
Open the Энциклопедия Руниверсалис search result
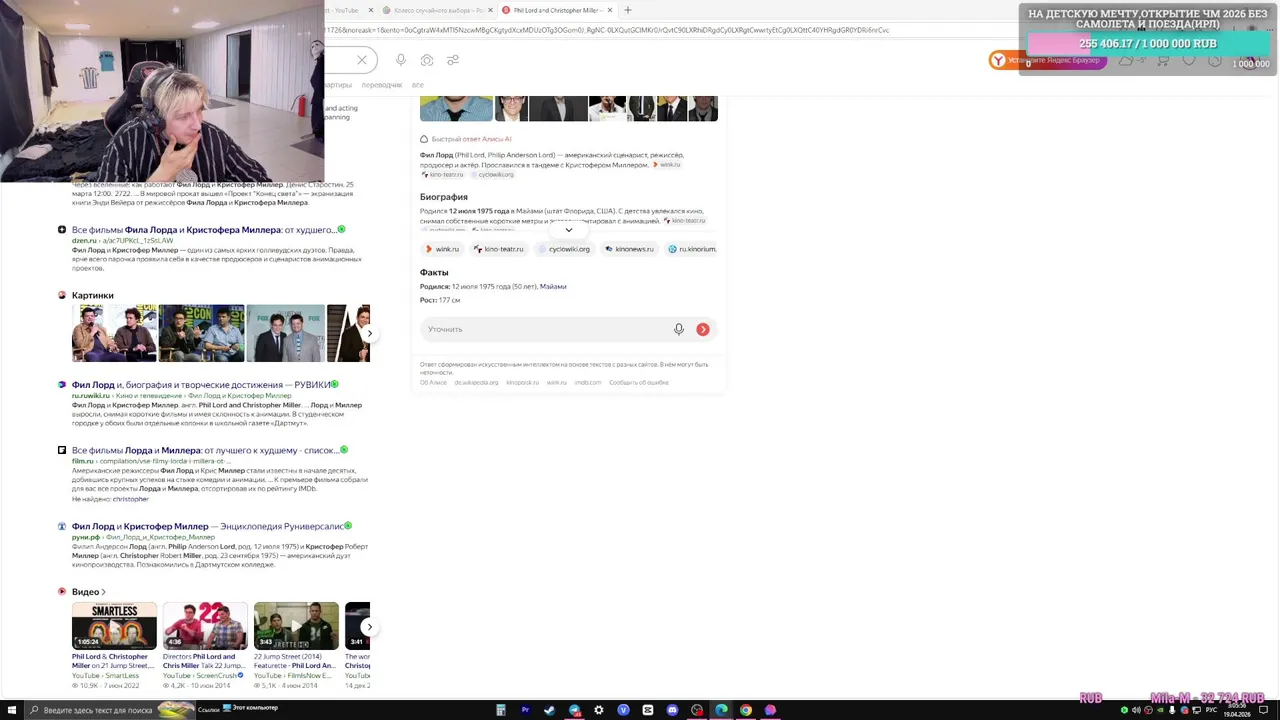pyautogui.click(x=207, y=526)
